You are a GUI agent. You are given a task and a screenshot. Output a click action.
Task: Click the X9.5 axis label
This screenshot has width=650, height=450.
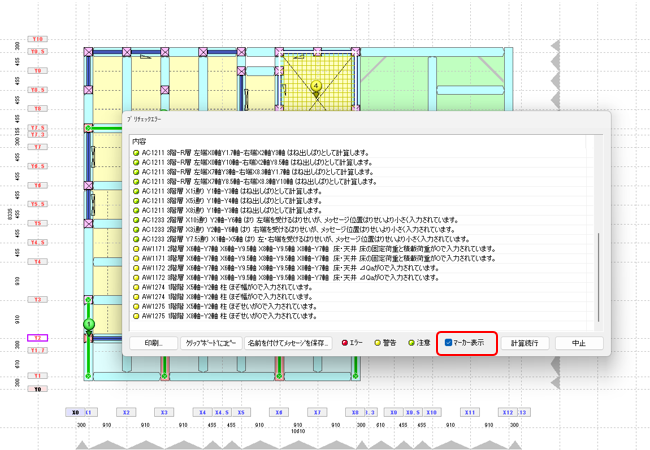tap(412, 412)
